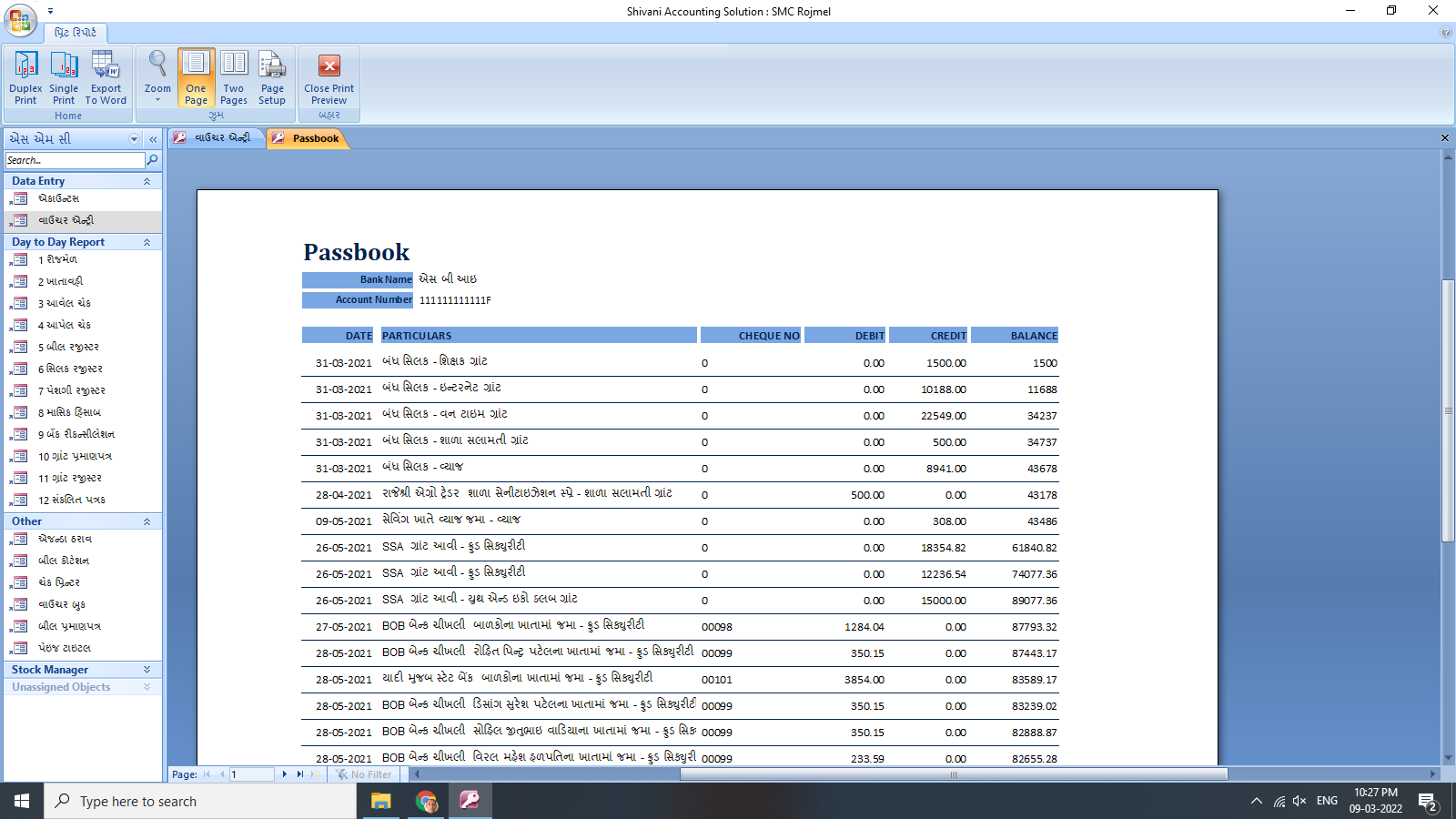Open File Explorer from the taskbar
This screenshot has width=1456, height=819.
tap(380, 801)
